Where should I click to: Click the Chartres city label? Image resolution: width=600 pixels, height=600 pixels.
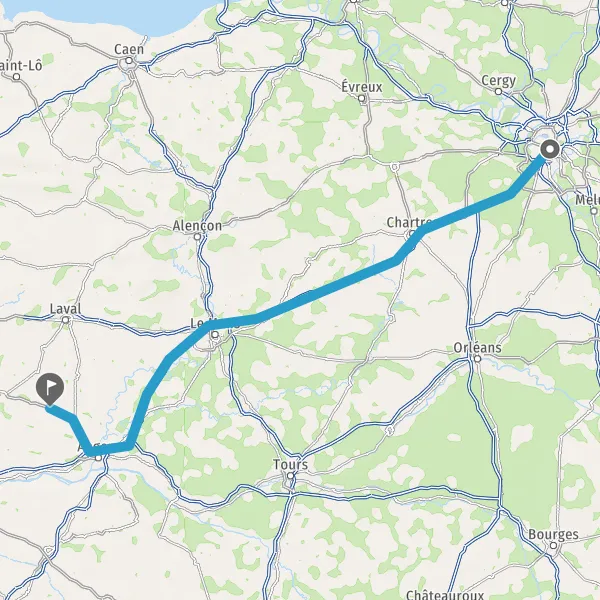pyautogui.click(x=409, y=222)
